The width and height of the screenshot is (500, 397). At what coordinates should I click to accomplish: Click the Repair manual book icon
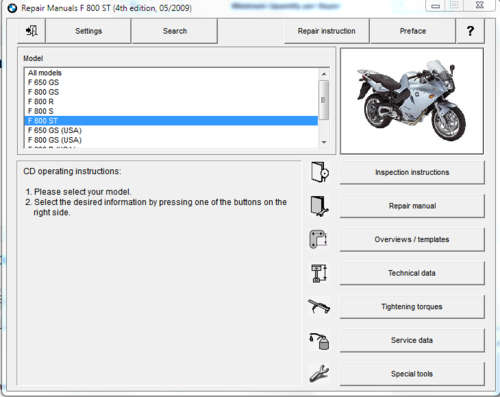pos(320,206)
